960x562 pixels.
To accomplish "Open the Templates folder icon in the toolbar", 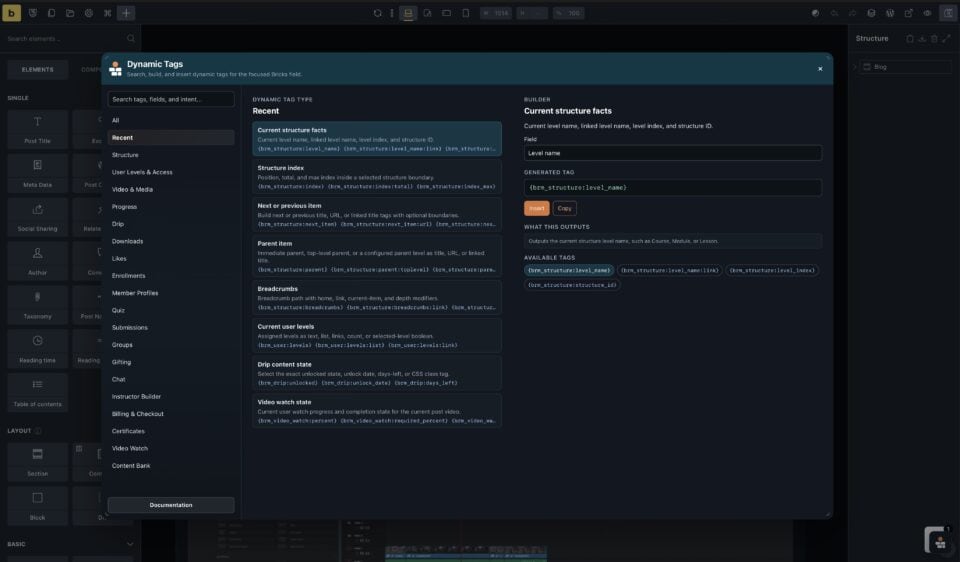I will click(70, 13).
